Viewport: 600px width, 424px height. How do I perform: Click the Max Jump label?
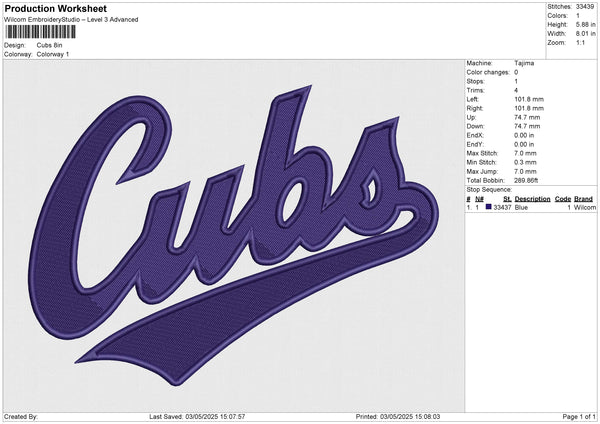(482, 171)
